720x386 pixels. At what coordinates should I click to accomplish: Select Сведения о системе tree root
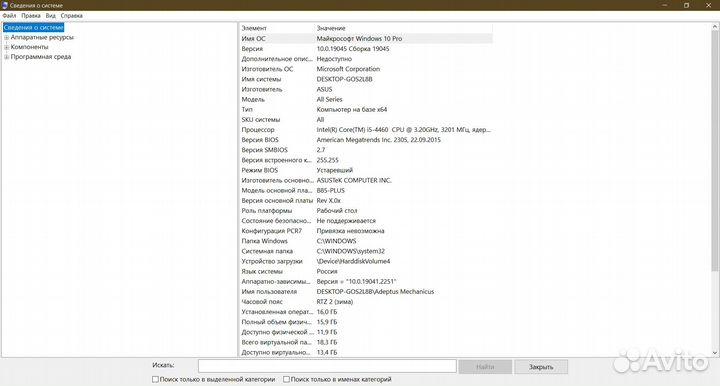tap(34, 28)
